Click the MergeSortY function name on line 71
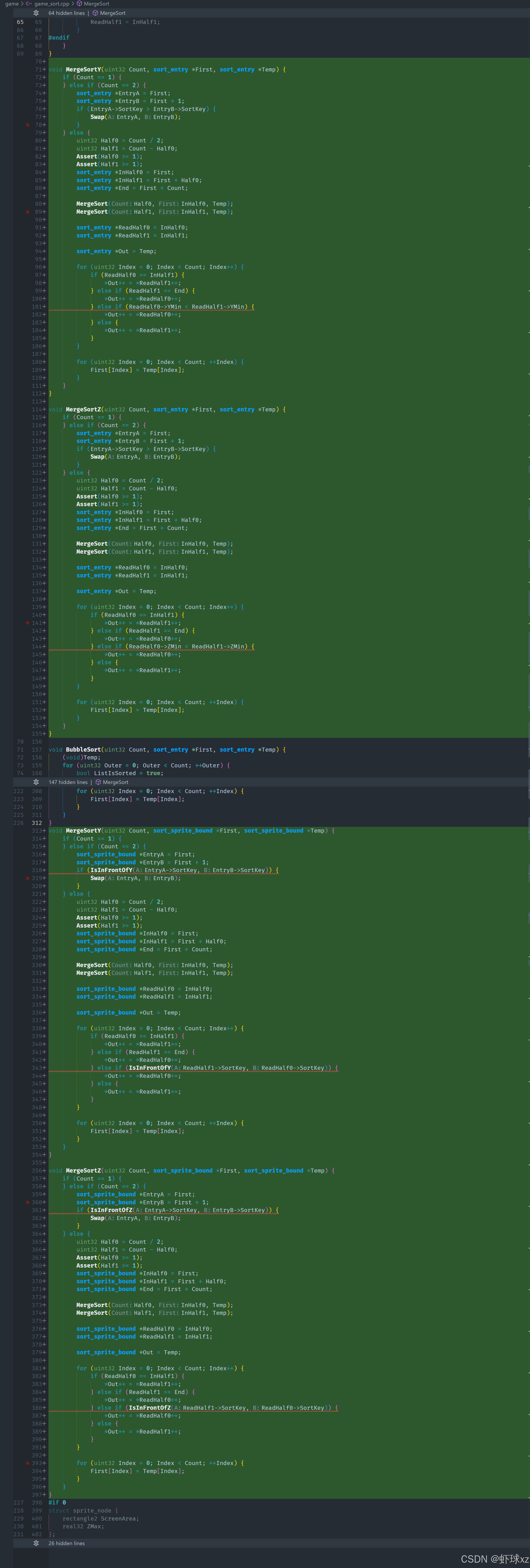The width and height of the screenshot is (530, 1568). pyautogui.click(x=83, y=69)
